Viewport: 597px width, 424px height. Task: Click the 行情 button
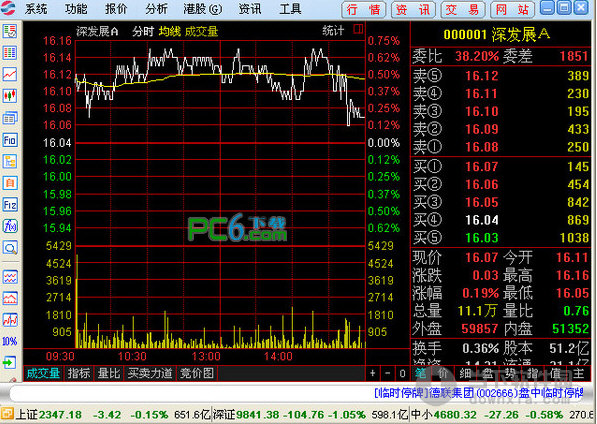point(364,10)
